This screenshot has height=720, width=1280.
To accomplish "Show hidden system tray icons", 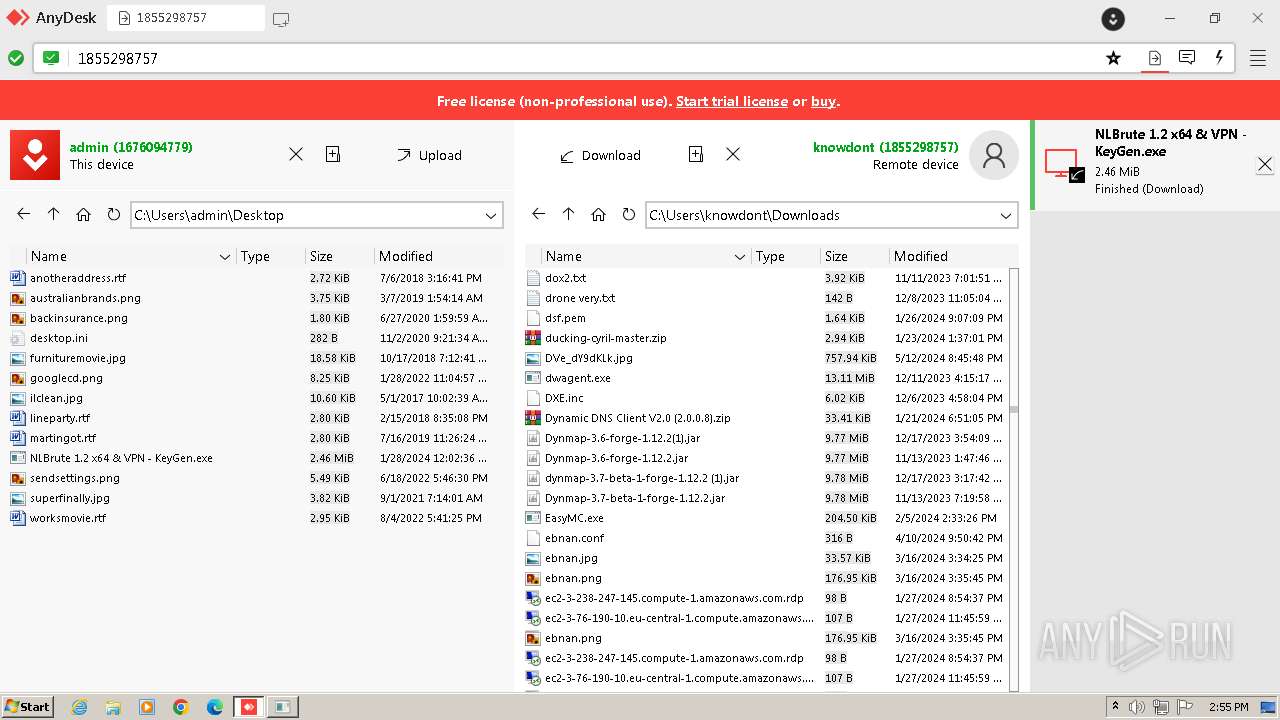I will coord(1116,707).
